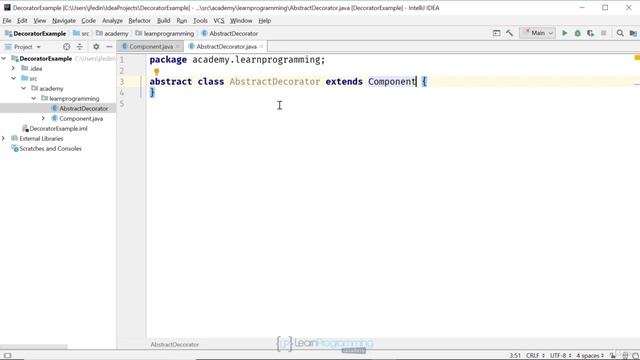Click the Component class name in code
The height and width of the screenshot is (360, 640).
pyautogui.click(x=391, y=81)
